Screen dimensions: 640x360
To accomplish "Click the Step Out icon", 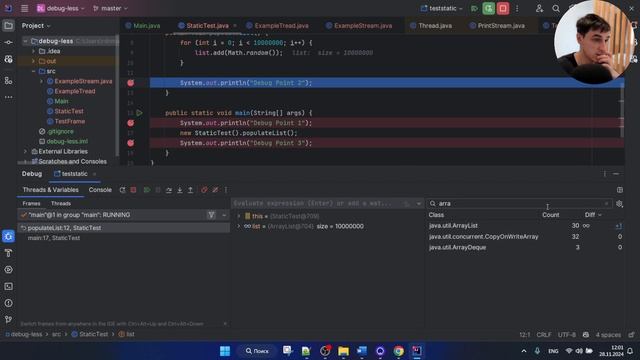I will pos(190,190).
